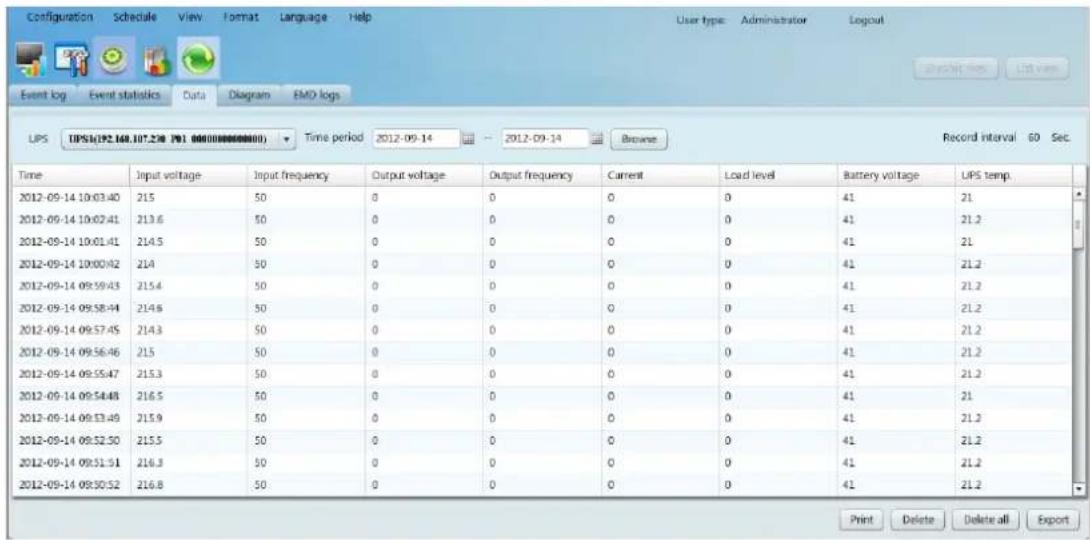1090x540 pixels.
Task: Switch to the Event log tab
Action: [x=43, y=96]
